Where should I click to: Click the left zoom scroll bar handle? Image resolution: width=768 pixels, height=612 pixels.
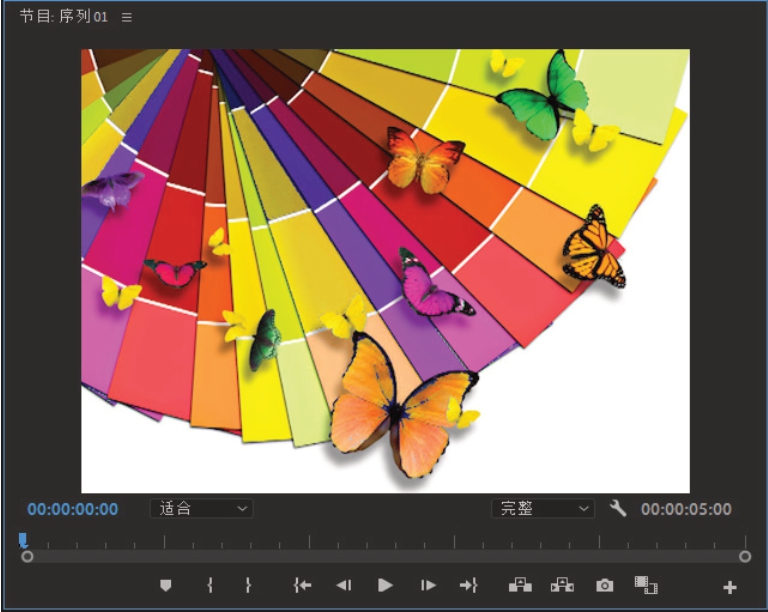27,557
